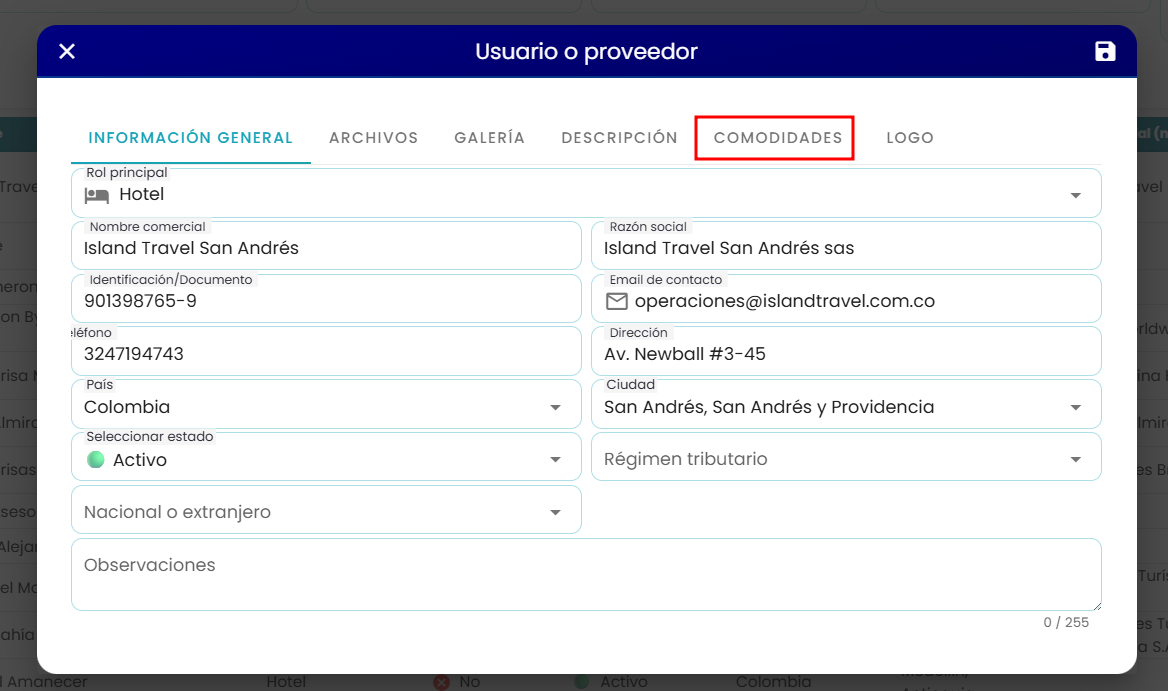Switch to the Comodidades tab
Image resolution: width=1168 pixels, height=691 pixels.
tap(778, 138)
